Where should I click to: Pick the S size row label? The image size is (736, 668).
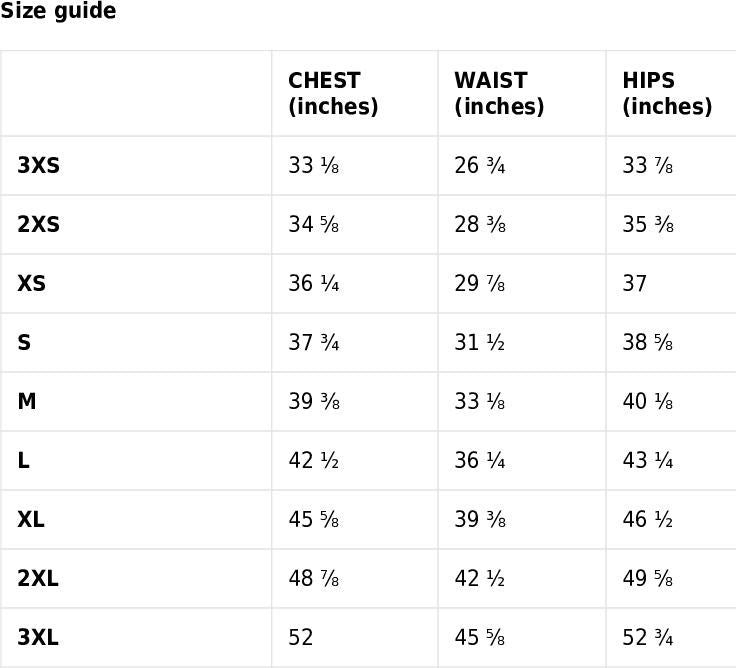(24, 343)
